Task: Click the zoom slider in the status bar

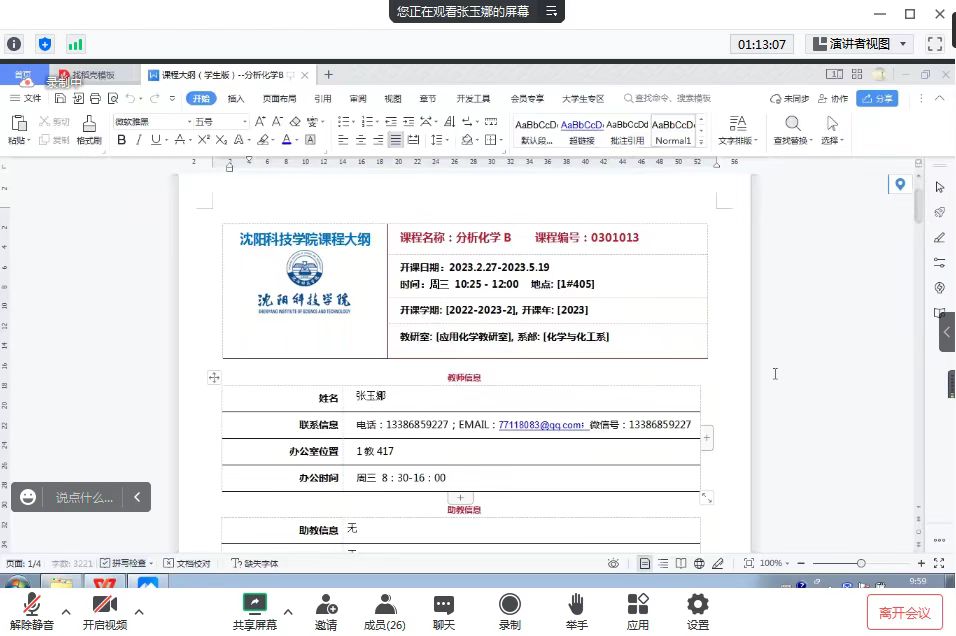Action: point(860,563)
